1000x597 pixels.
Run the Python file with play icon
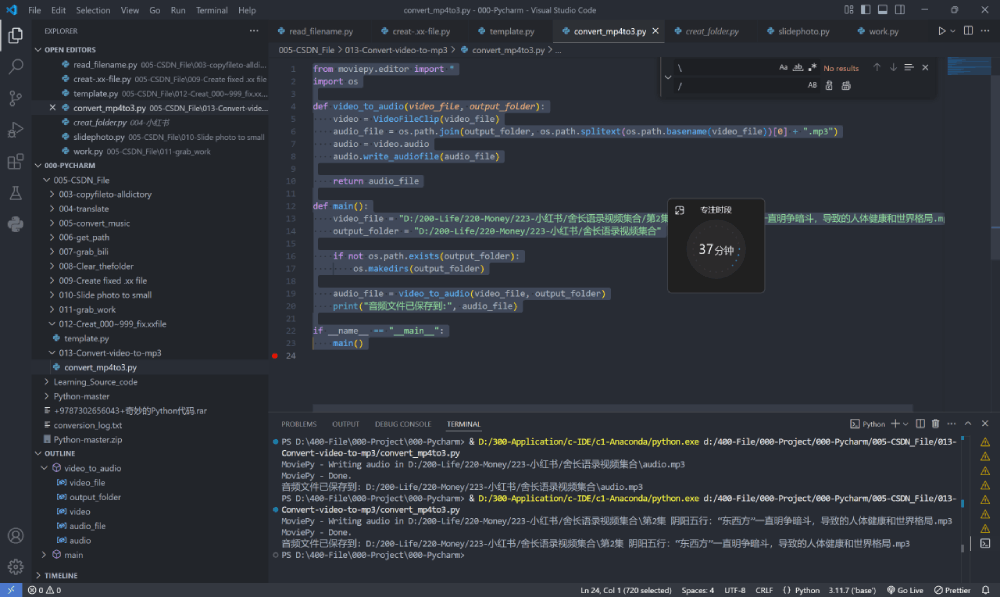[x=941, y=31]
